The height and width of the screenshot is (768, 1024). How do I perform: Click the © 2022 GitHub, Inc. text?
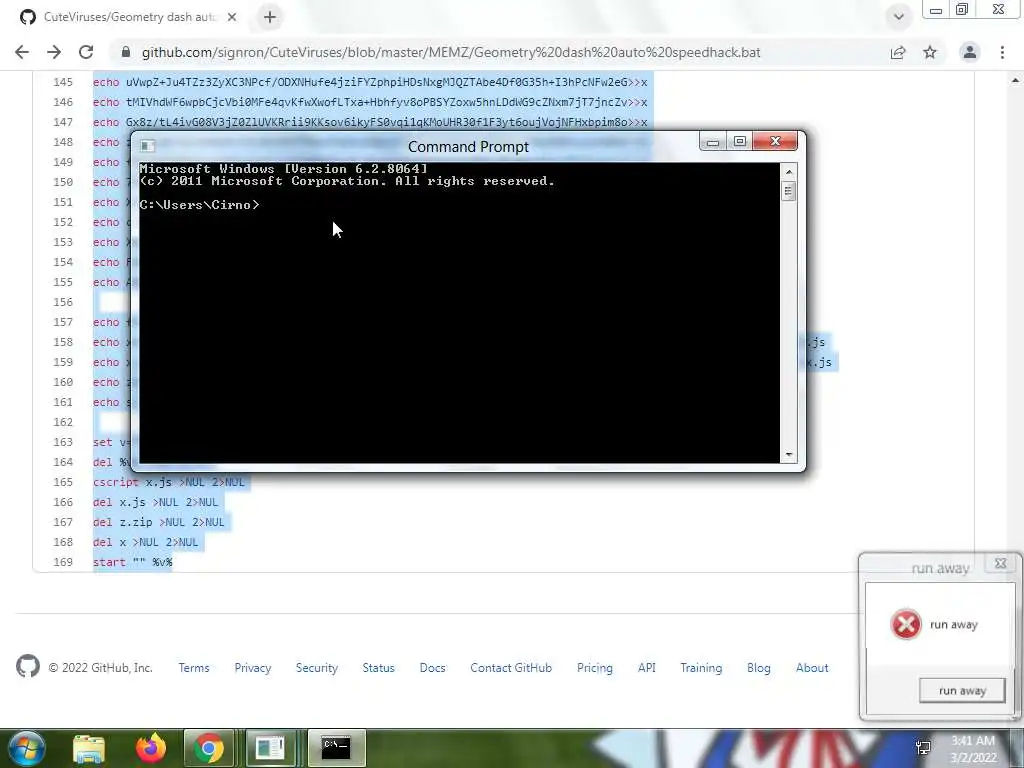[101, 667]
